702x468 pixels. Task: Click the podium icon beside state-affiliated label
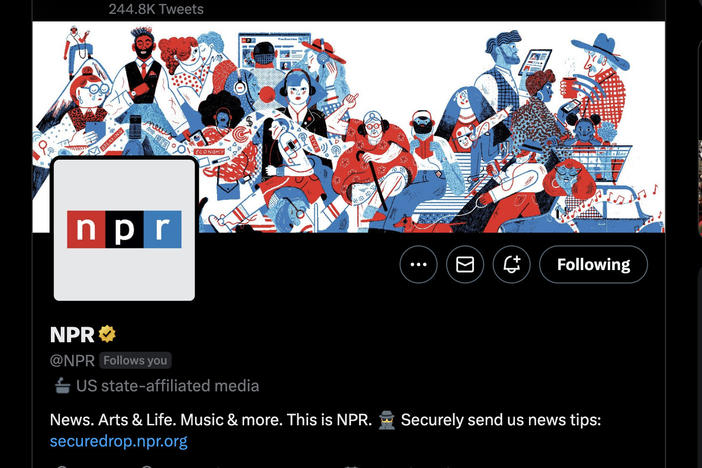point(62,386)
